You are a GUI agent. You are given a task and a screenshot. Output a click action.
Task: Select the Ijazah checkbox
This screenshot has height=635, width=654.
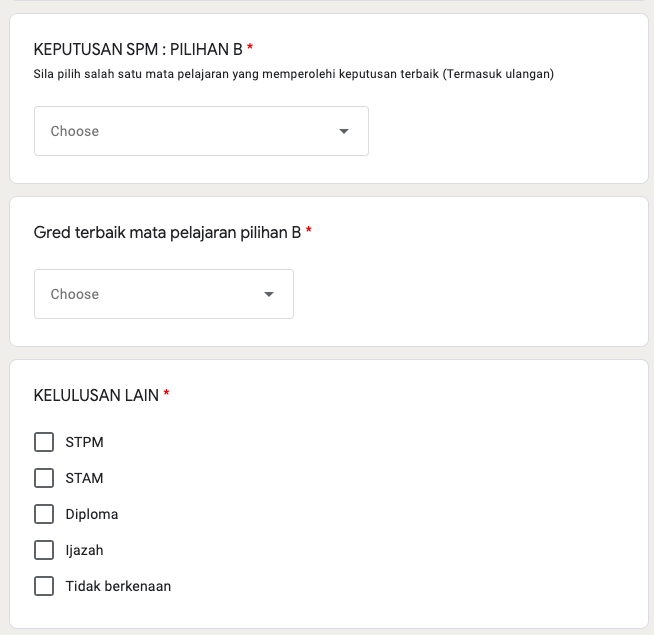tap(44, 550)
